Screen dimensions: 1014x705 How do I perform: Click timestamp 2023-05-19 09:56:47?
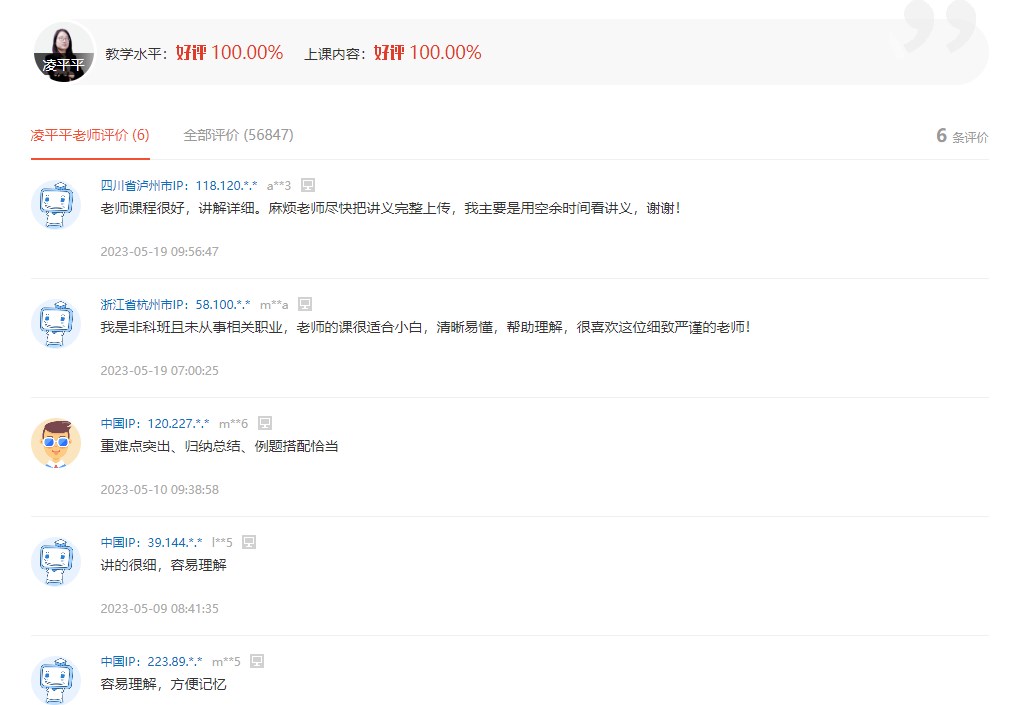coord(160,252)
